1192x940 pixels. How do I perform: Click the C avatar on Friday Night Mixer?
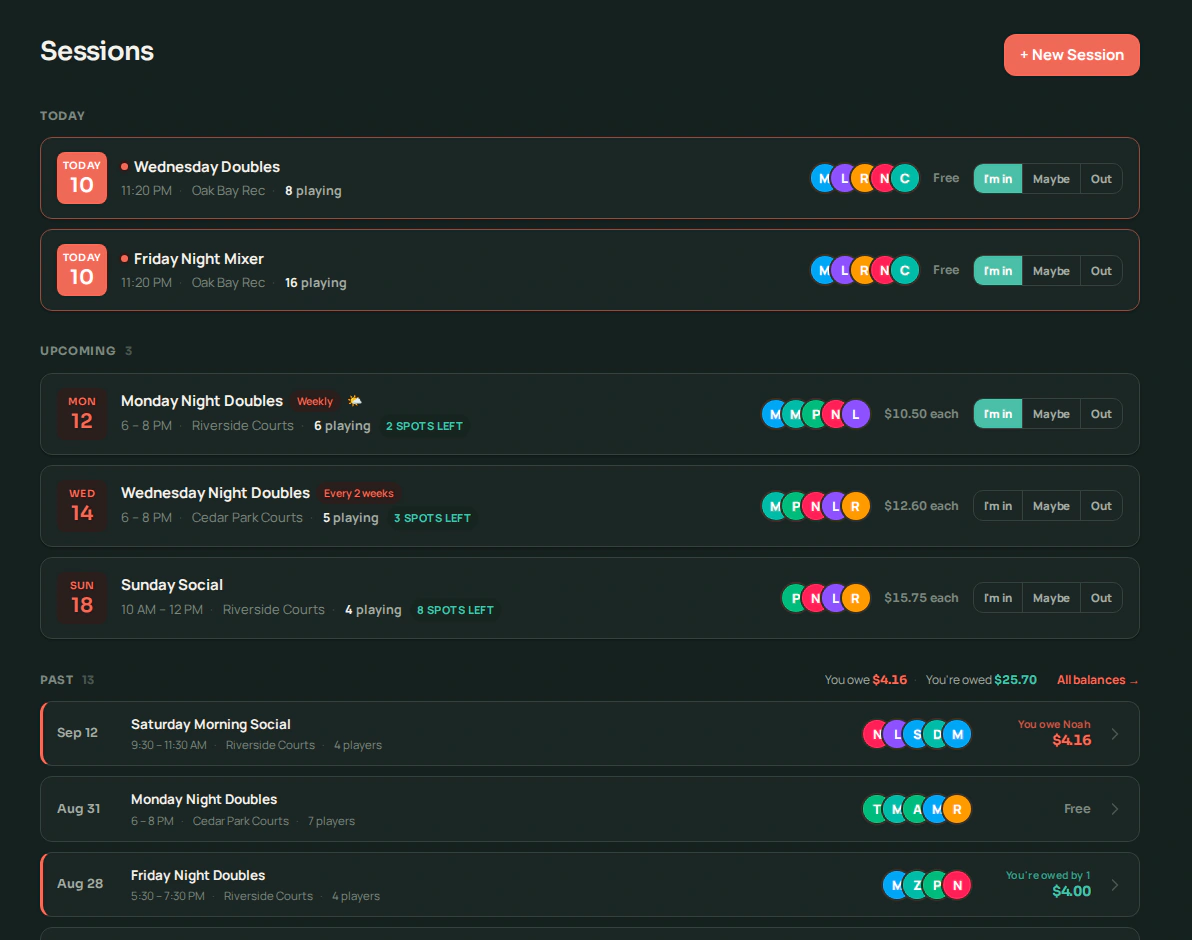pyautogui.click(x=905, y=271)
